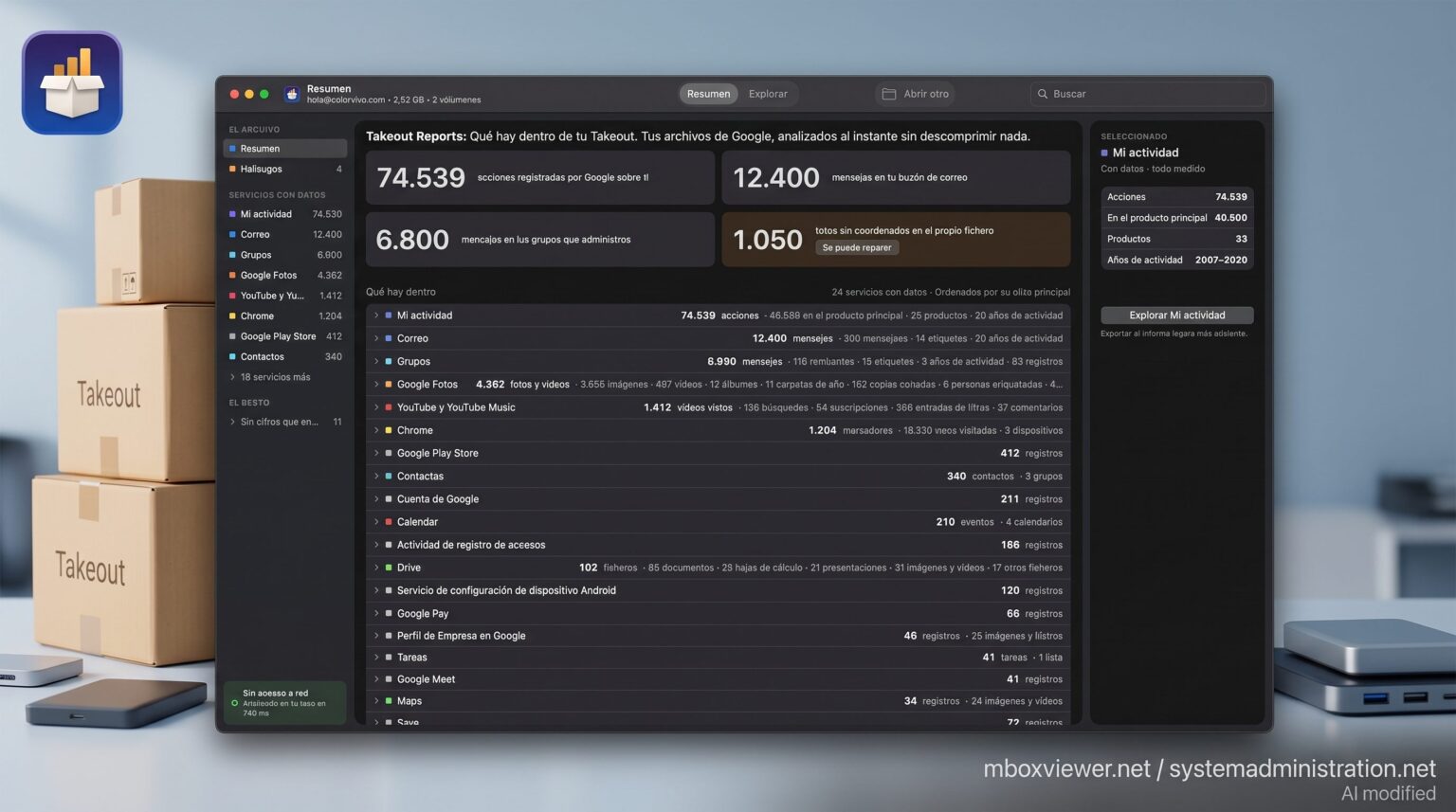Focus the Buscar search field
1456x812 pixels.
coord(1147,94)
